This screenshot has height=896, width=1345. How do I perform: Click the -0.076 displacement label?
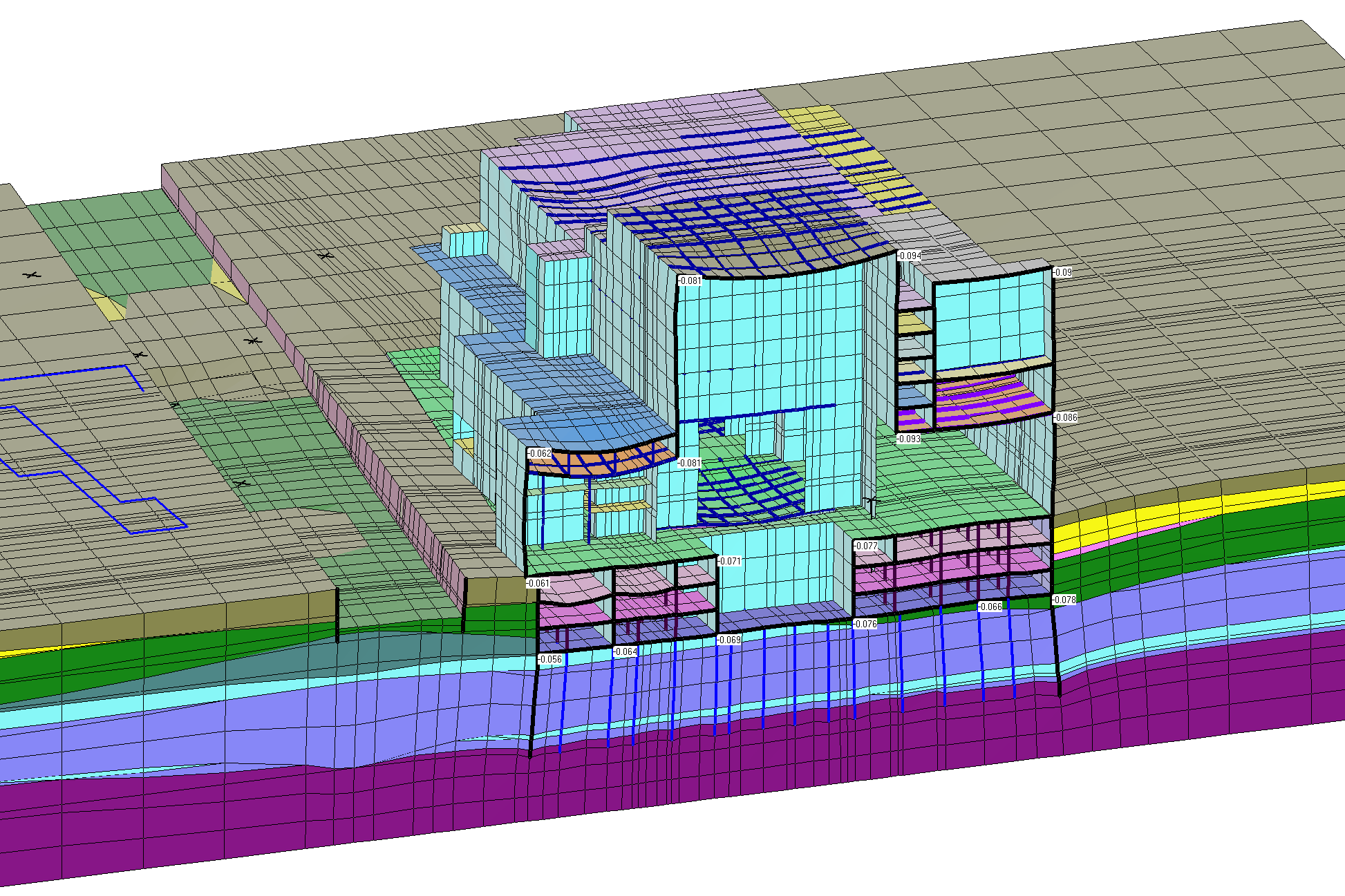[865, 624]
